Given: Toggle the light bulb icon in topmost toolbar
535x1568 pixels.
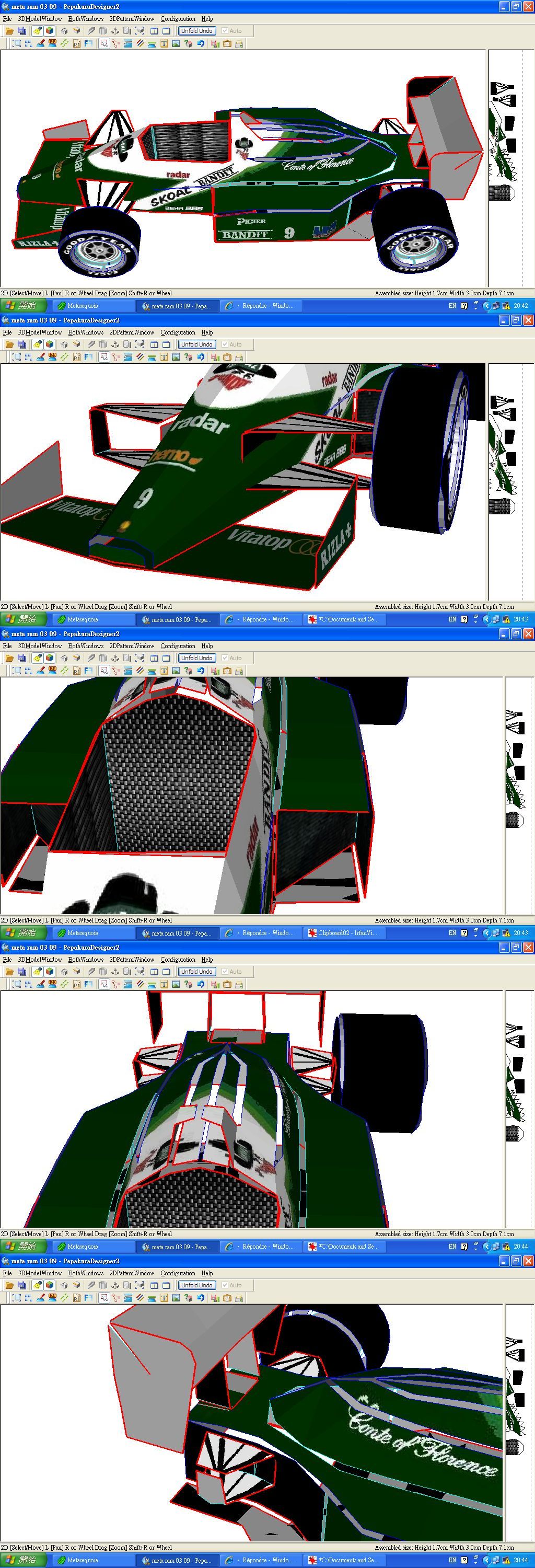Looking at the screenshot, I should (37, 30).
